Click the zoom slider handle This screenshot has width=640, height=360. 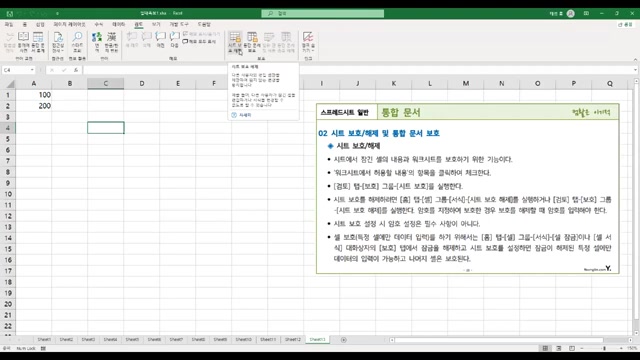tap(604, 348)
